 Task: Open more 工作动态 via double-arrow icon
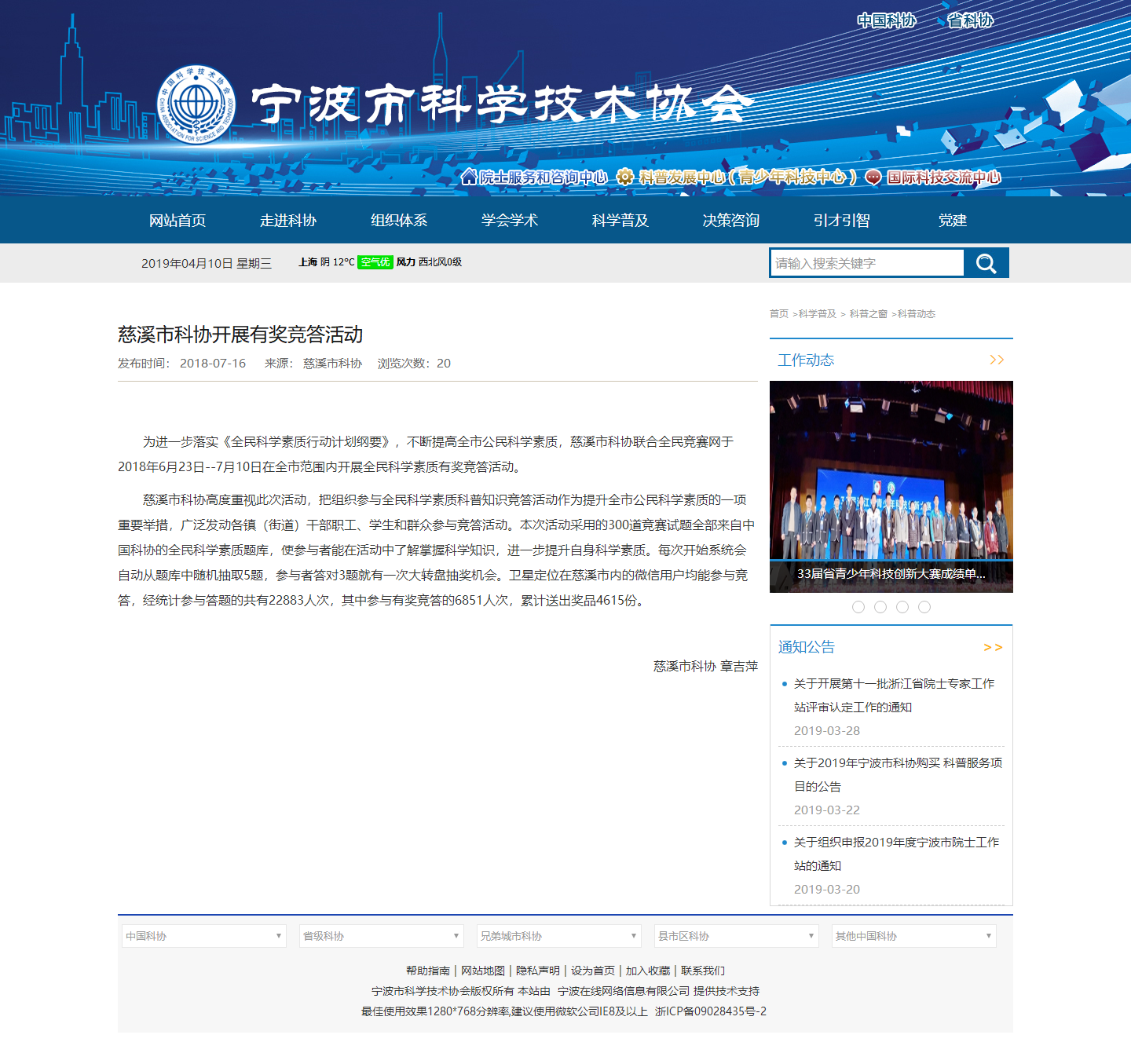(997, 360)
